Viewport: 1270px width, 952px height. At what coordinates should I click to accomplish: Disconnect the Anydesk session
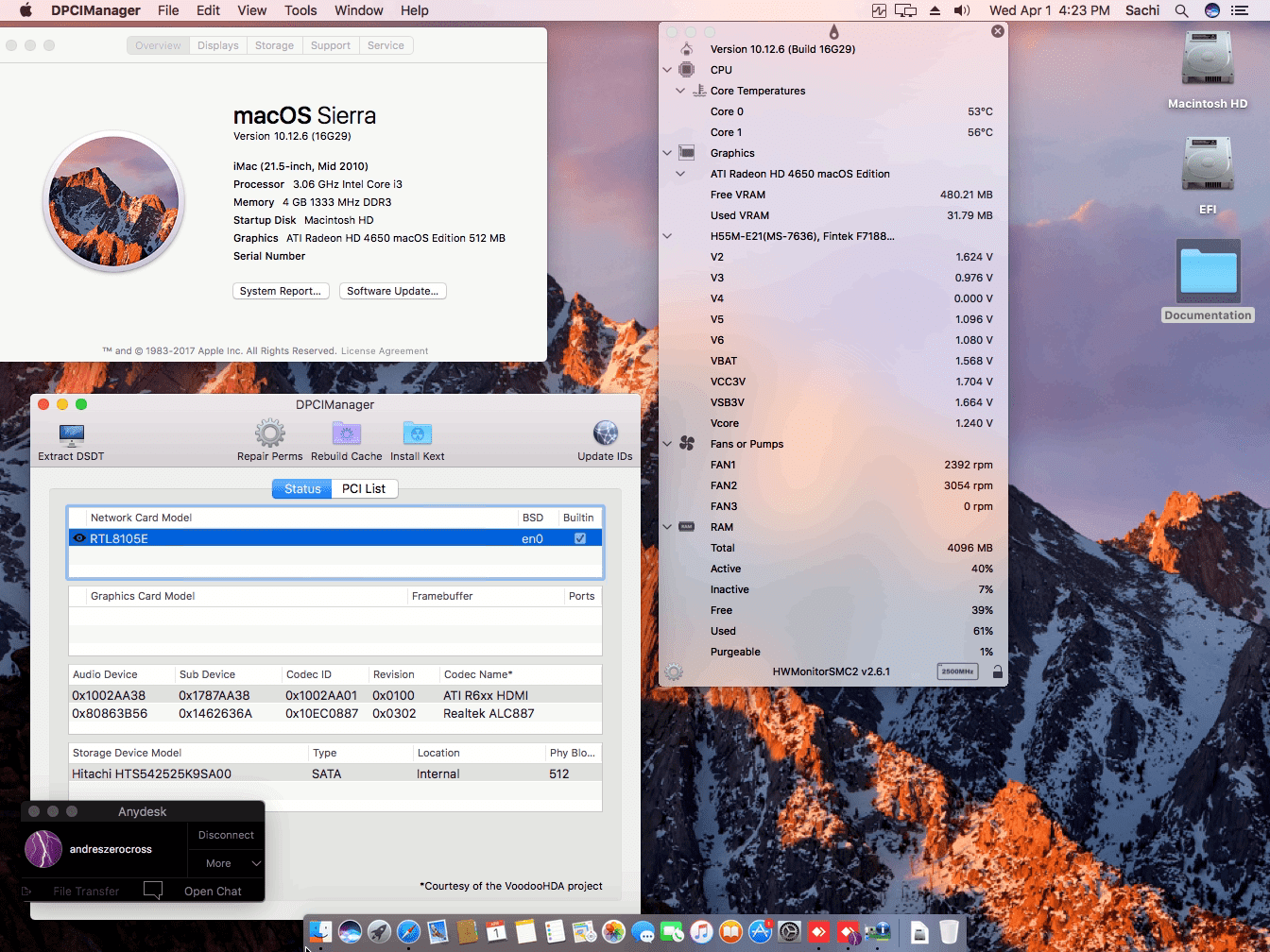pyautogui.click(x=226, y=835)
